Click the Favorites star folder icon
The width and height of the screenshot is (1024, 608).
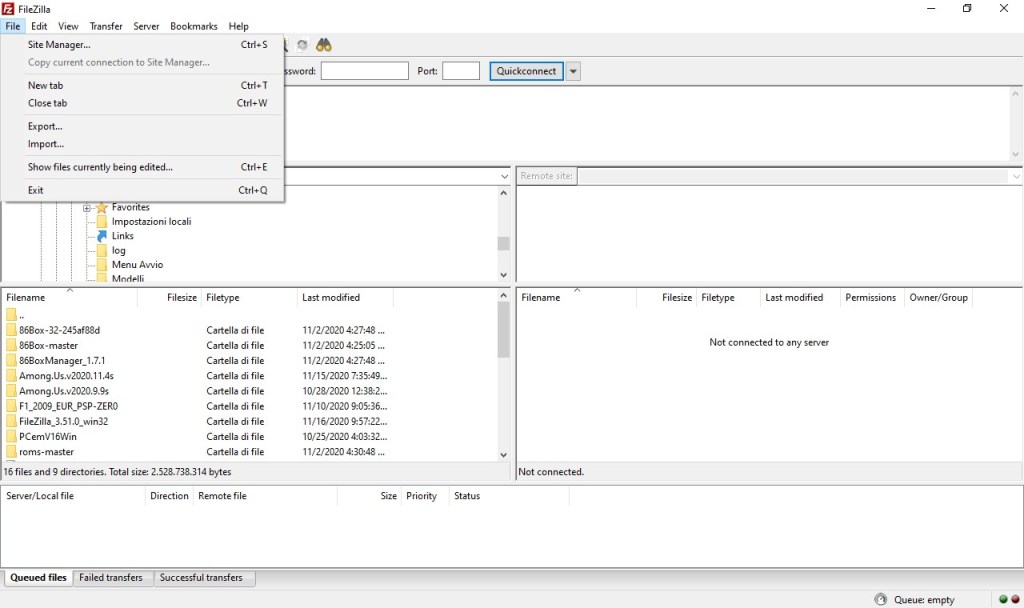[x=101, y=207]
